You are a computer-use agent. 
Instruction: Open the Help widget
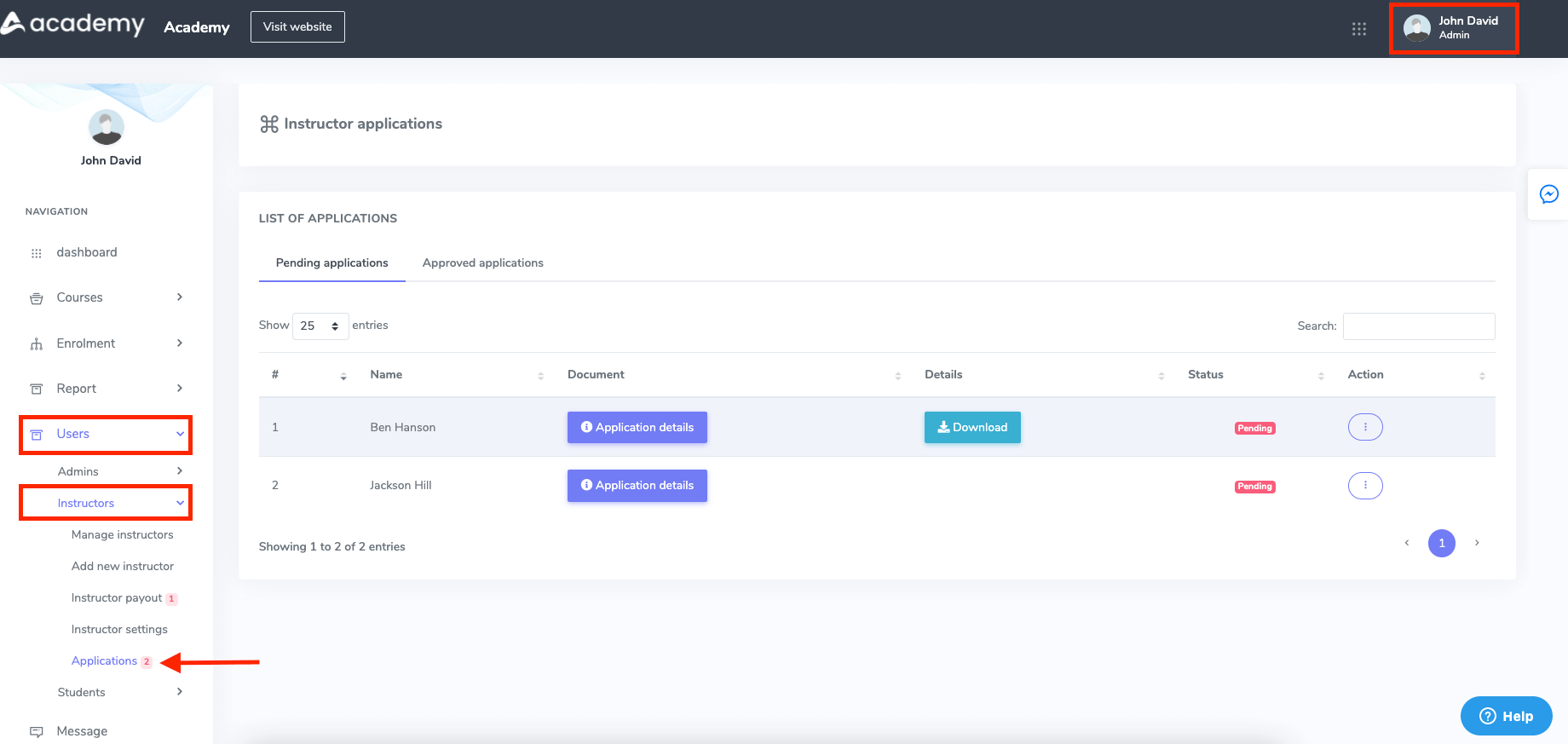(x=1506, y=716)
